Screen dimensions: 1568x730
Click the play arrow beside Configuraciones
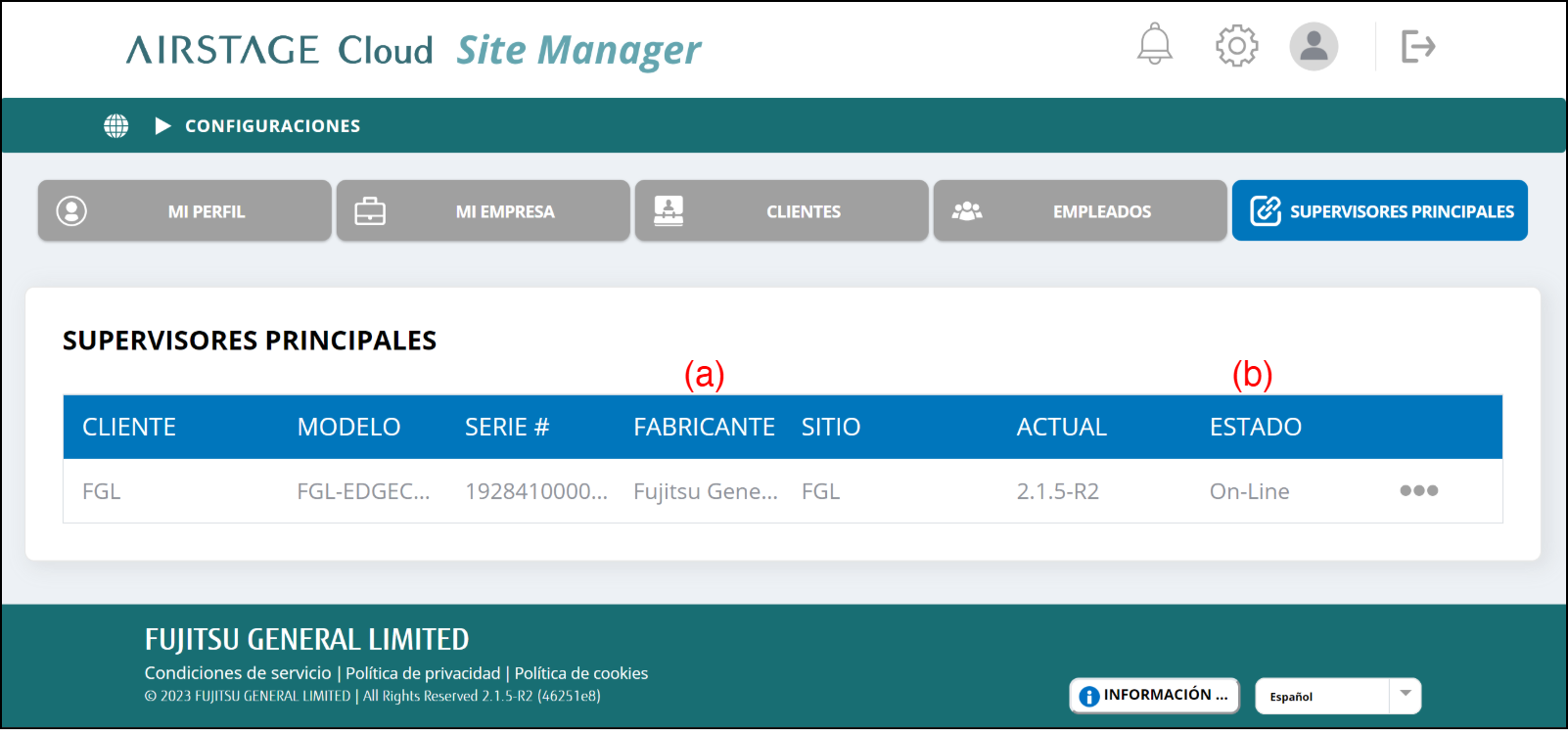(x=162, y=126)
